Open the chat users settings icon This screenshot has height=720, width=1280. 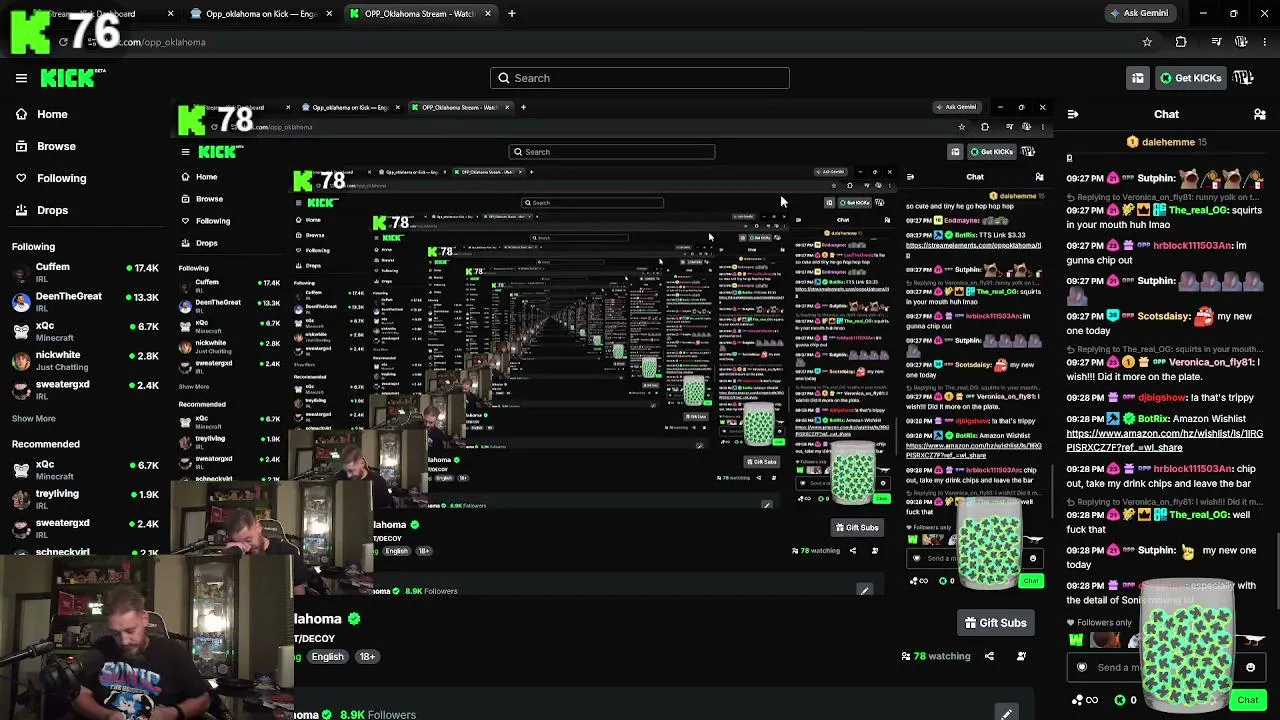point(1260,114)
